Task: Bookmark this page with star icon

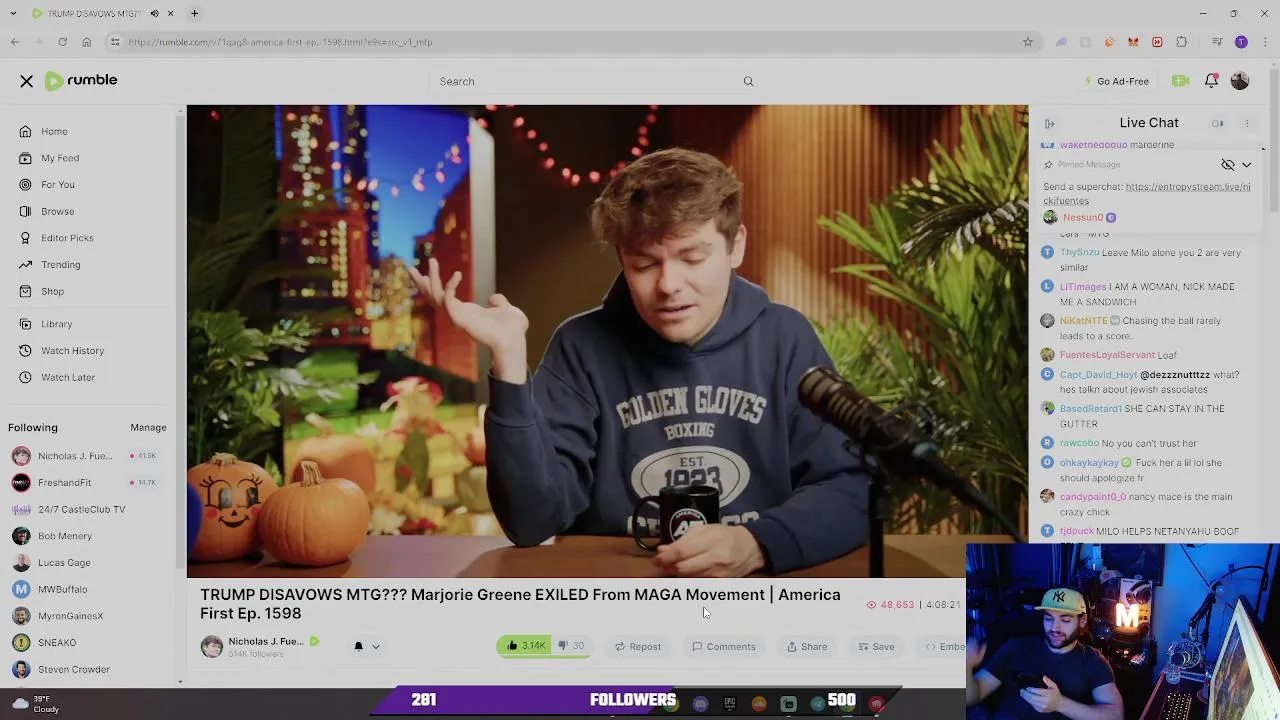Action: pyautogui.click(x=1027, y=42)
